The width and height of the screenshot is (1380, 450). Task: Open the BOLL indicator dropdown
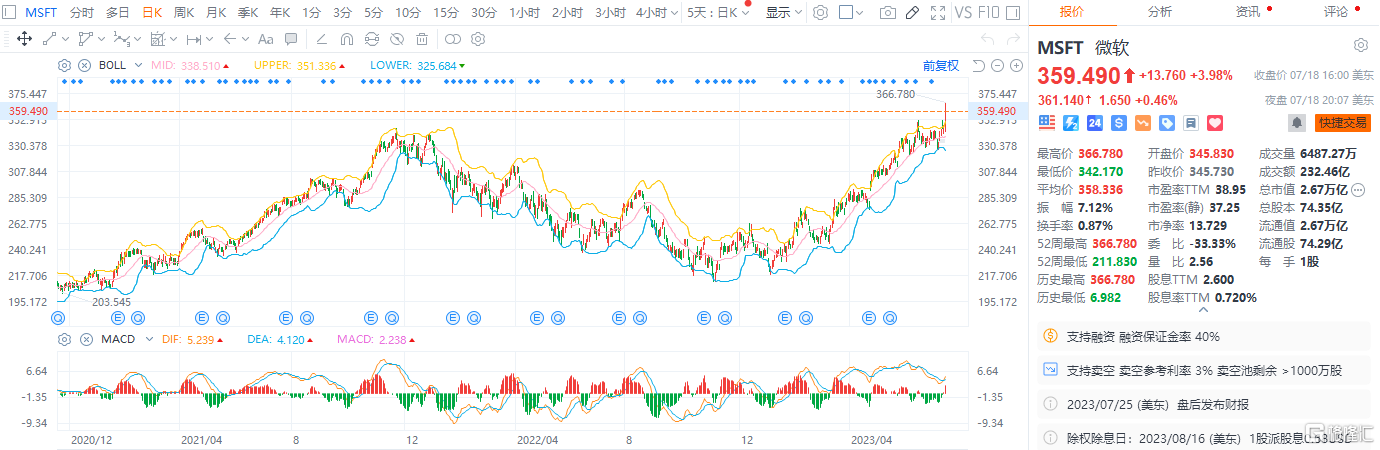click(138, 65)
